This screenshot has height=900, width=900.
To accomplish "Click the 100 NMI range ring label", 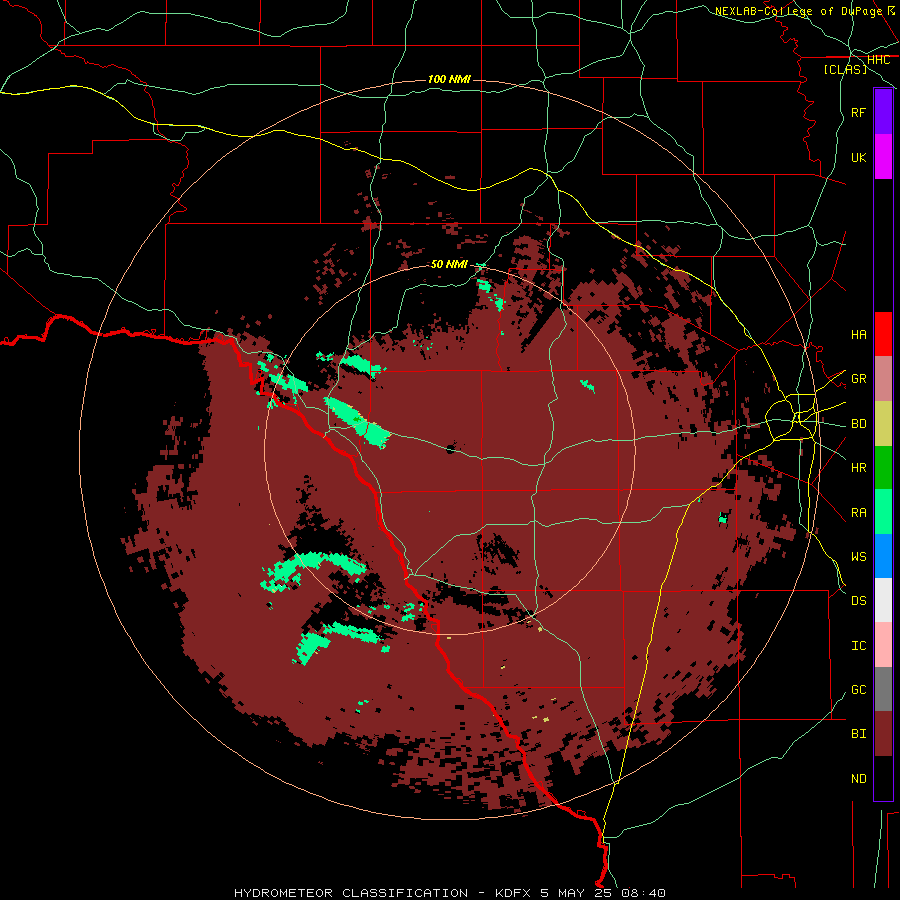I will [x=449, y=79].
